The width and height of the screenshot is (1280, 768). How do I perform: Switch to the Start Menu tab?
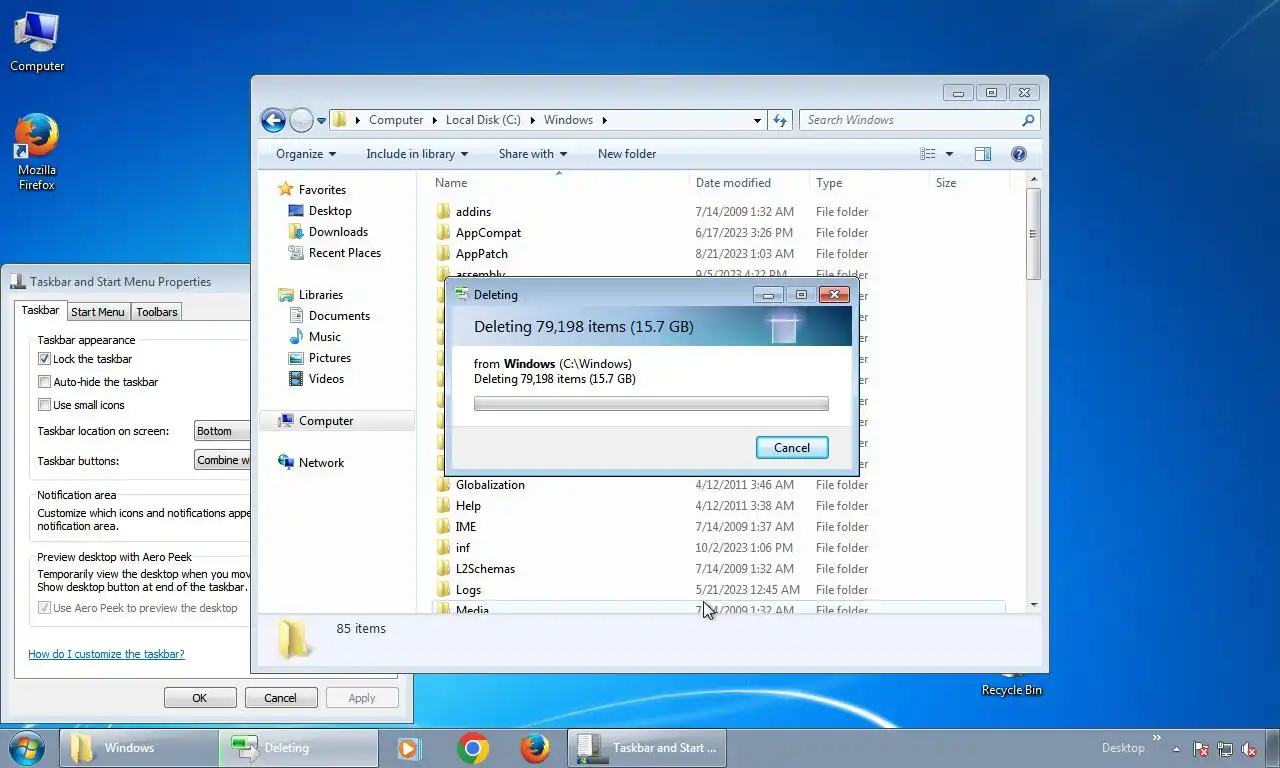(x=98, y=312)
